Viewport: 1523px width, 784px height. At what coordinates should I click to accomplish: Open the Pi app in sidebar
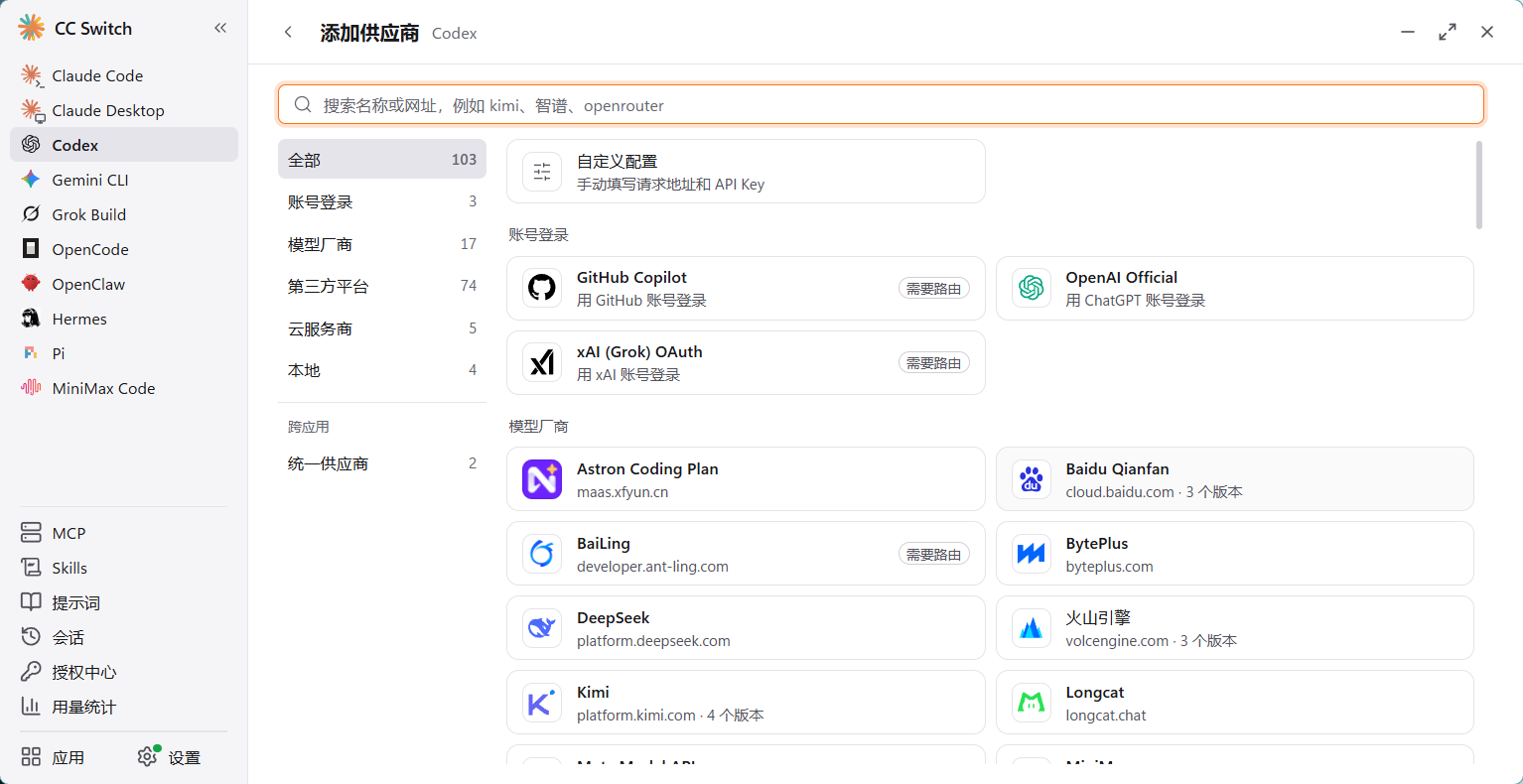124,353
